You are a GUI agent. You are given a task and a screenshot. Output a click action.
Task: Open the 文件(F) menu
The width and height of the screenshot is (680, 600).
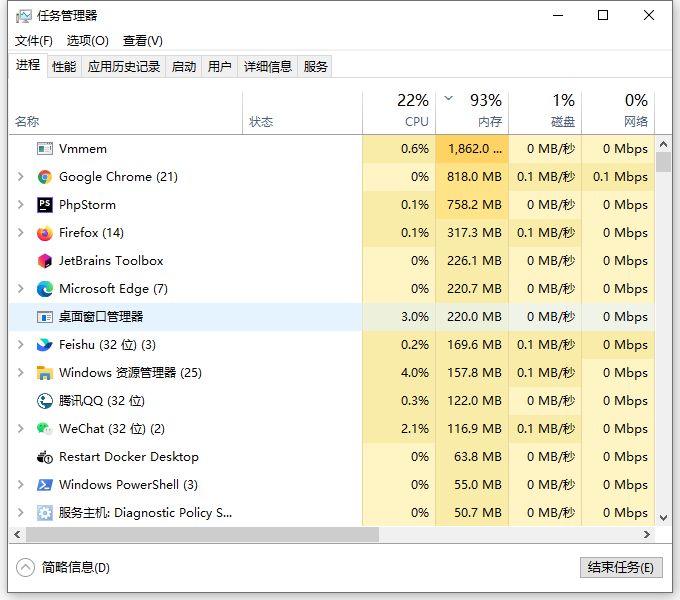point(34,41)
